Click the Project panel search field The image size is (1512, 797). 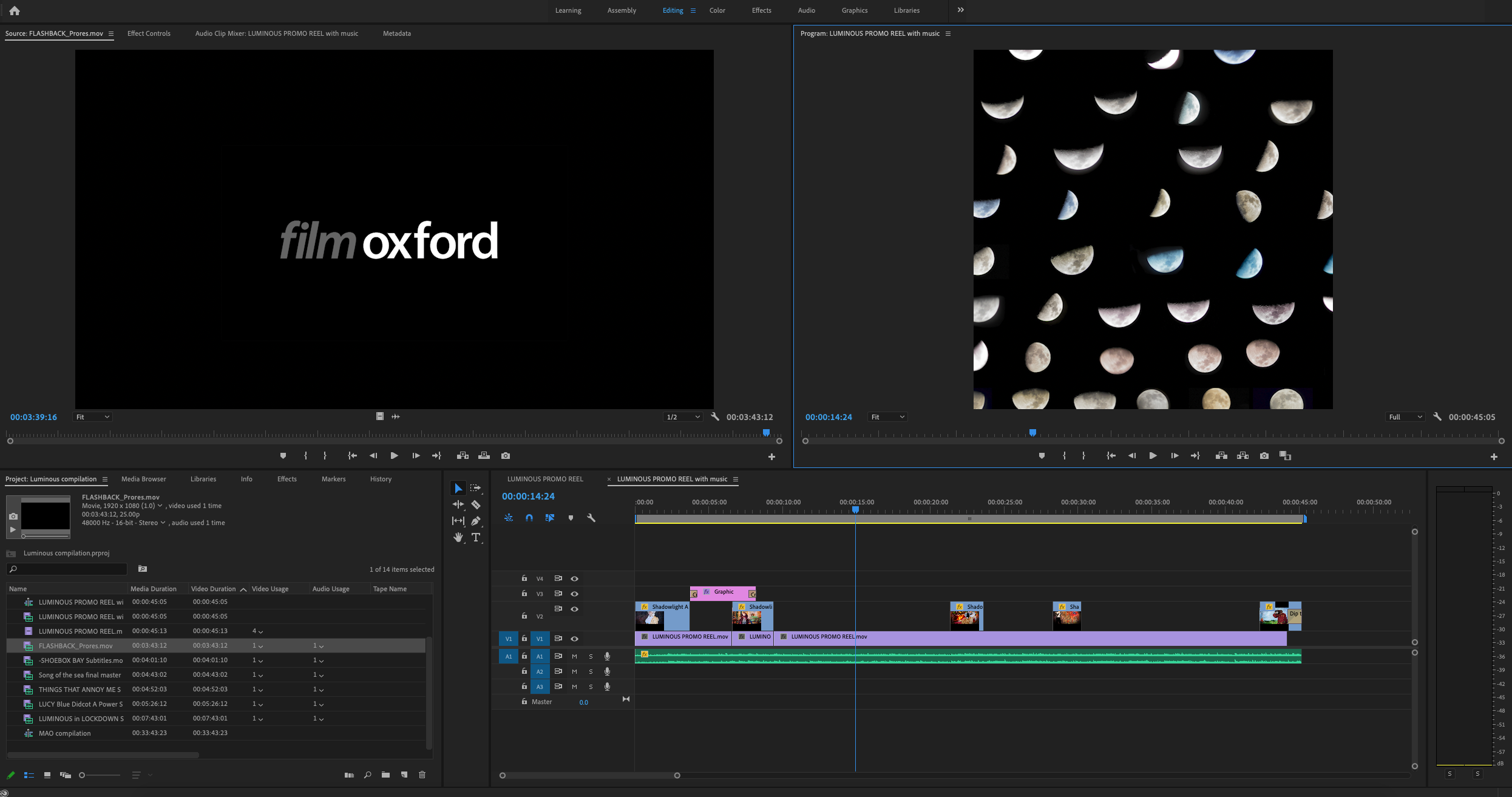(x=70, y=569)
